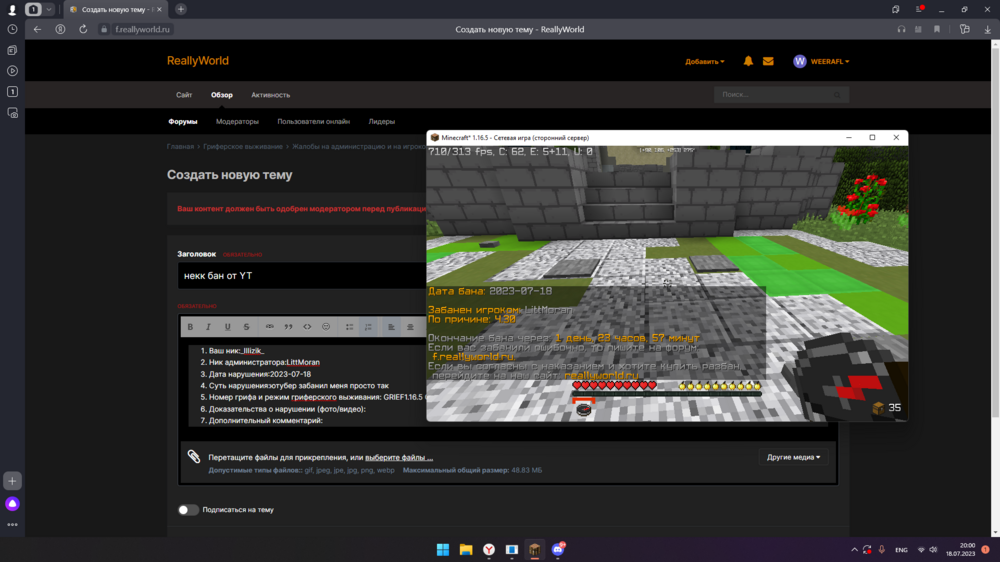Expand the Другие медиа dropdown

coord(793,457)
